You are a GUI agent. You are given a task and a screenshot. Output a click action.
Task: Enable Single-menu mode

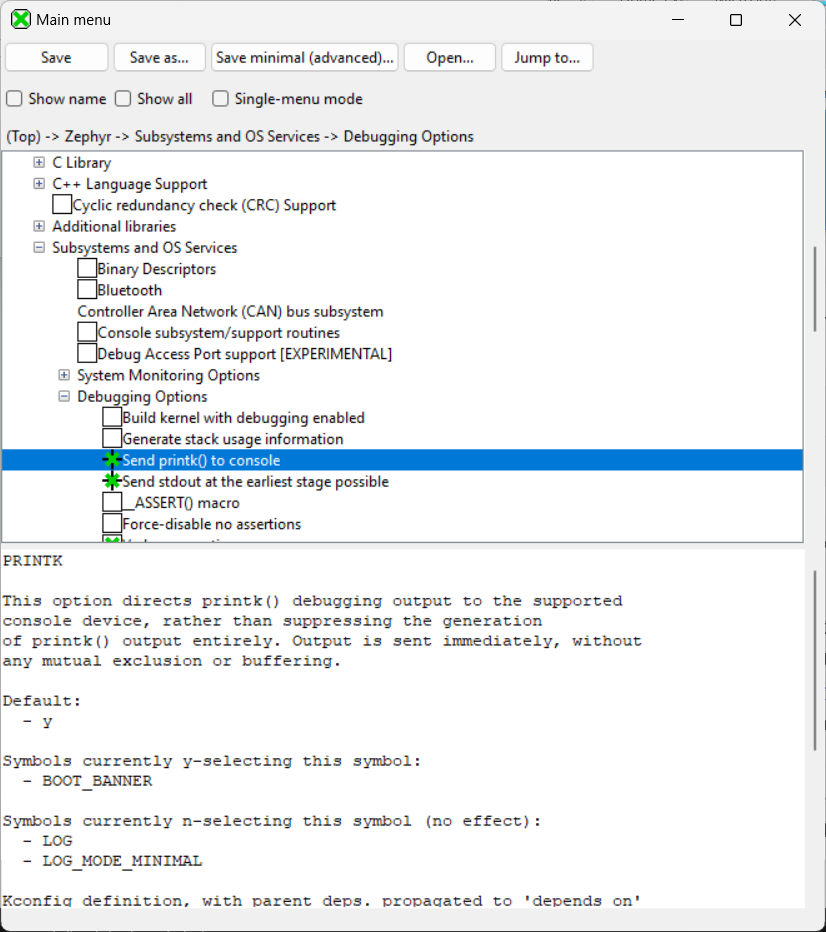click(x=220, y=99)
